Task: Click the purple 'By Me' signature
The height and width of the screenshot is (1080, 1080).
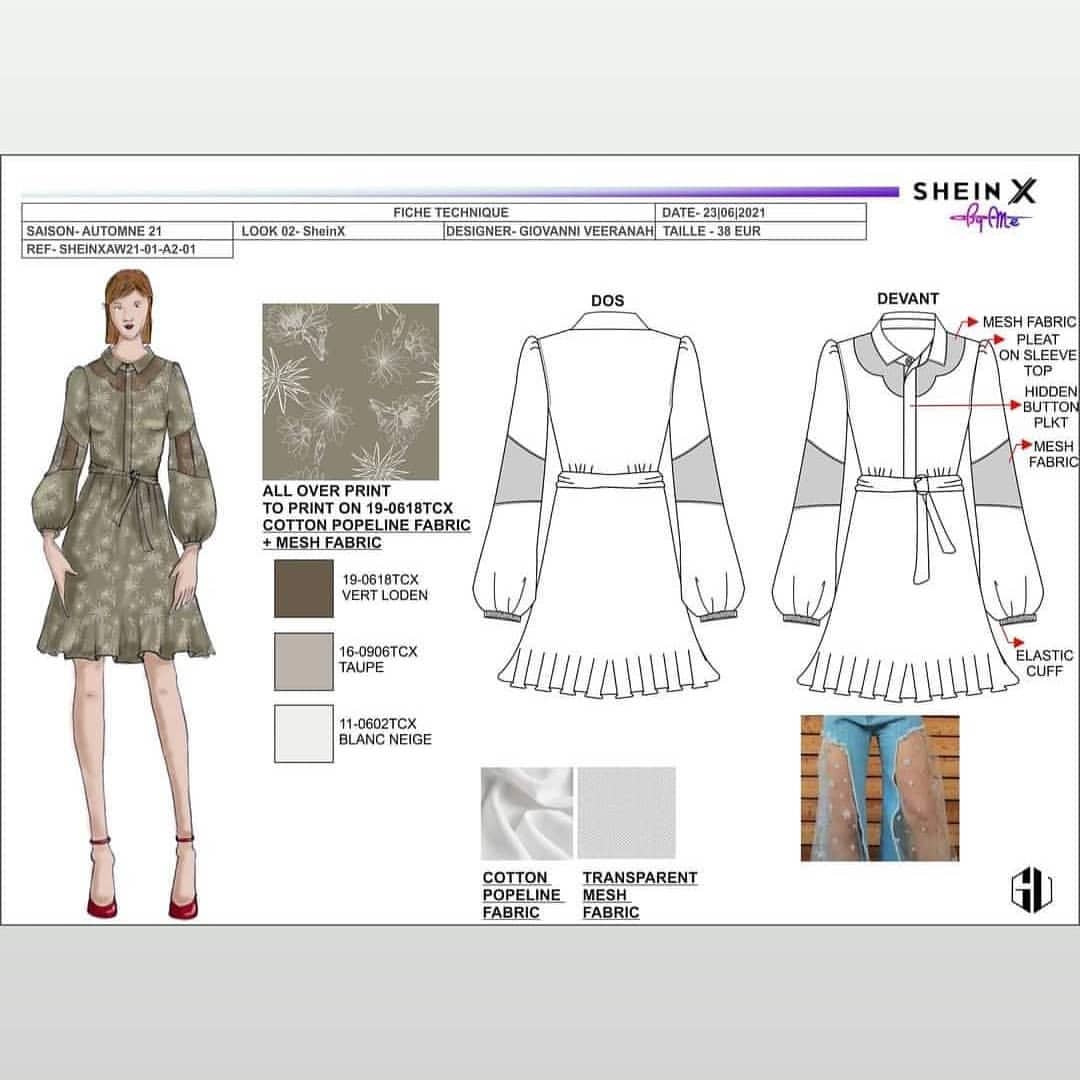Action: (x=990, y=219)
